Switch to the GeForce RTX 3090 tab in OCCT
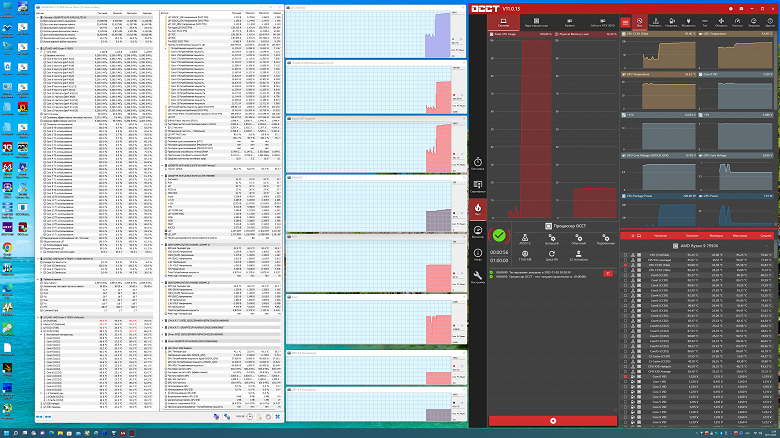The height and width of the screenshot is (438, 780). click(x=602, y=22)
